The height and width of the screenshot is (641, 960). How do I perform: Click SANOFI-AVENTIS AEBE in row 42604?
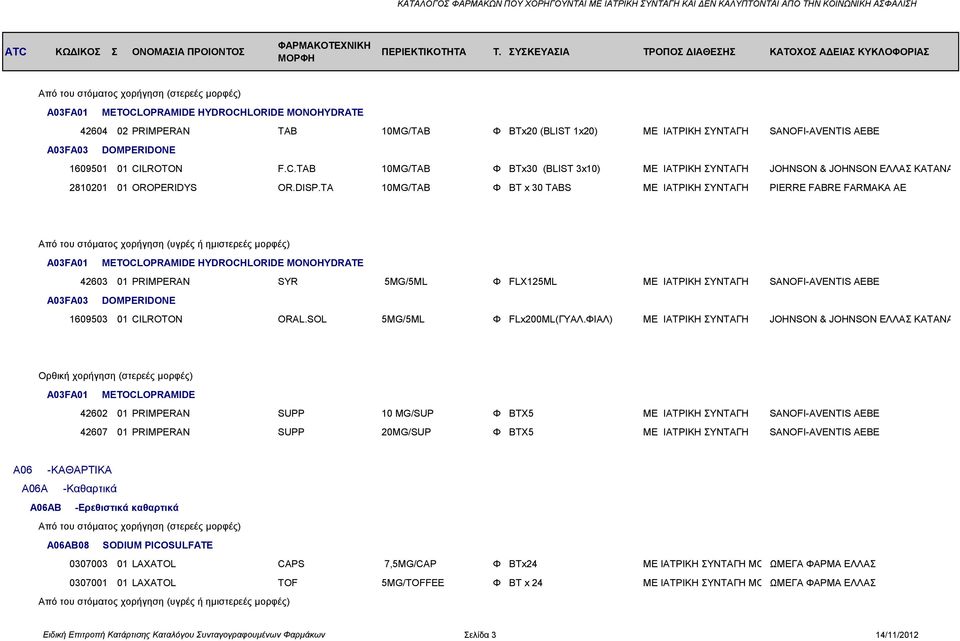coord(824,131)
